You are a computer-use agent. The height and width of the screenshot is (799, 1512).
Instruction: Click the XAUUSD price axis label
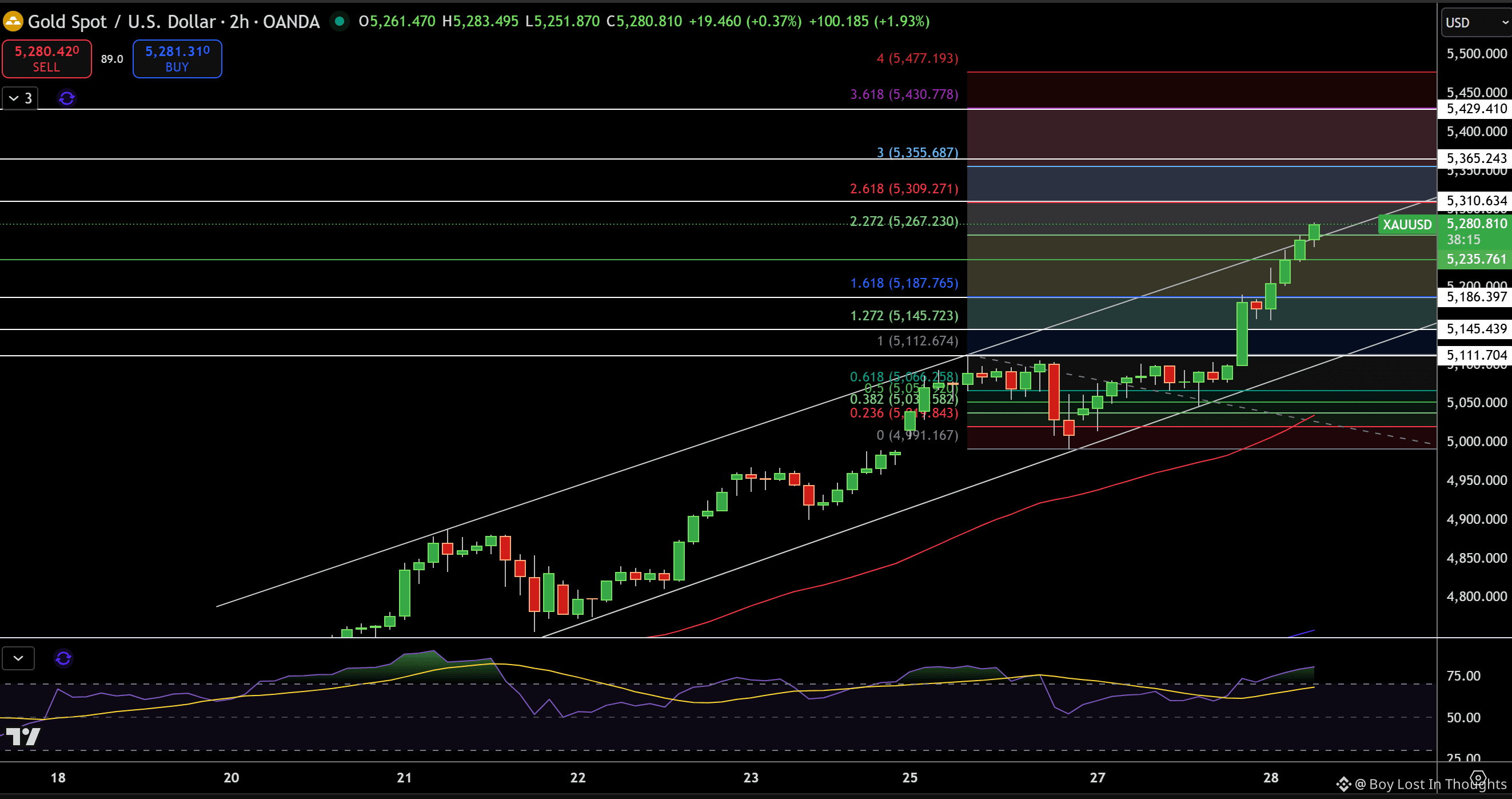pyautogui.click(x=1407, y=224)
